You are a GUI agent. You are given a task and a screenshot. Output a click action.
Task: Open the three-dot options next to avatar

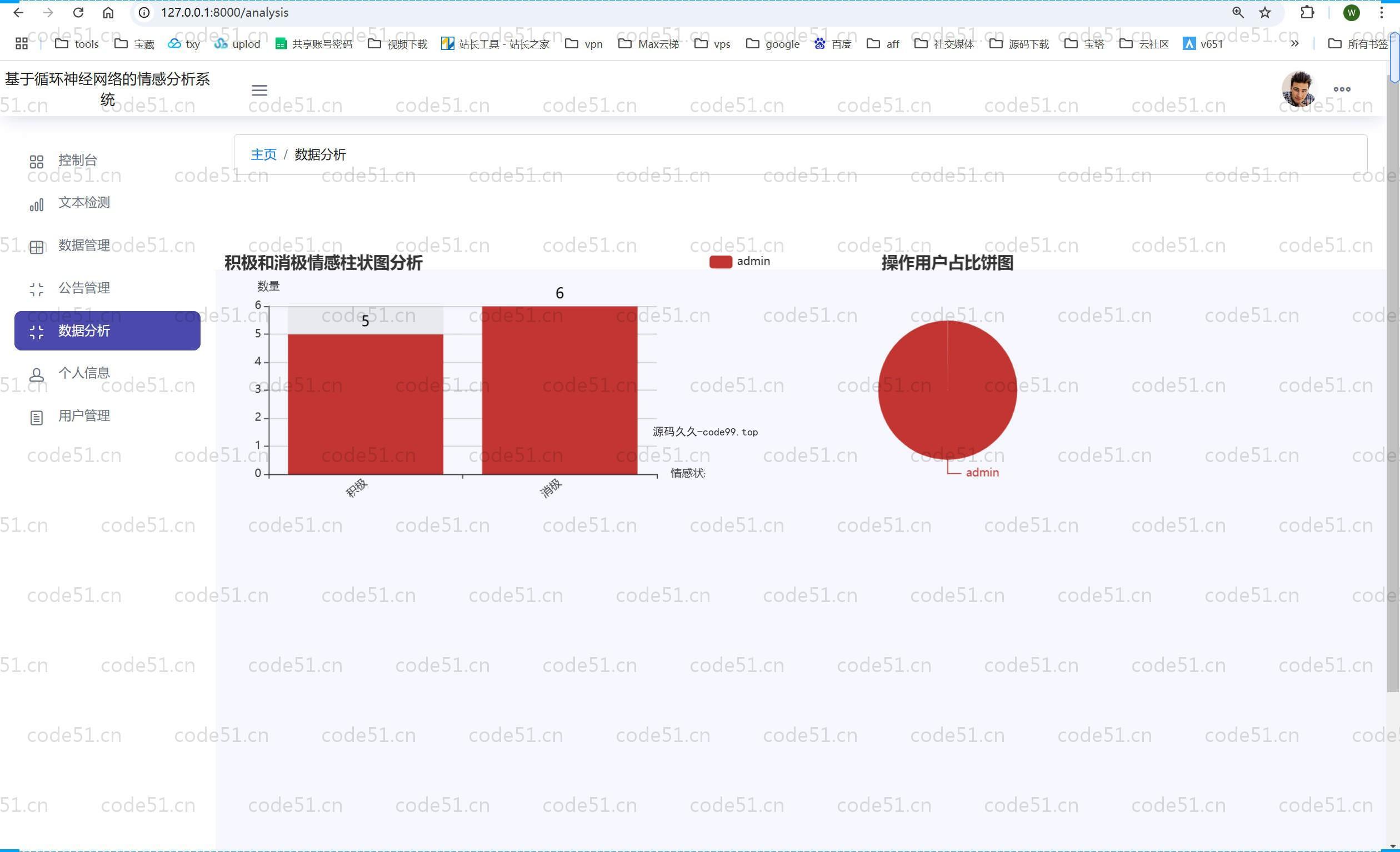[1342, 89]
